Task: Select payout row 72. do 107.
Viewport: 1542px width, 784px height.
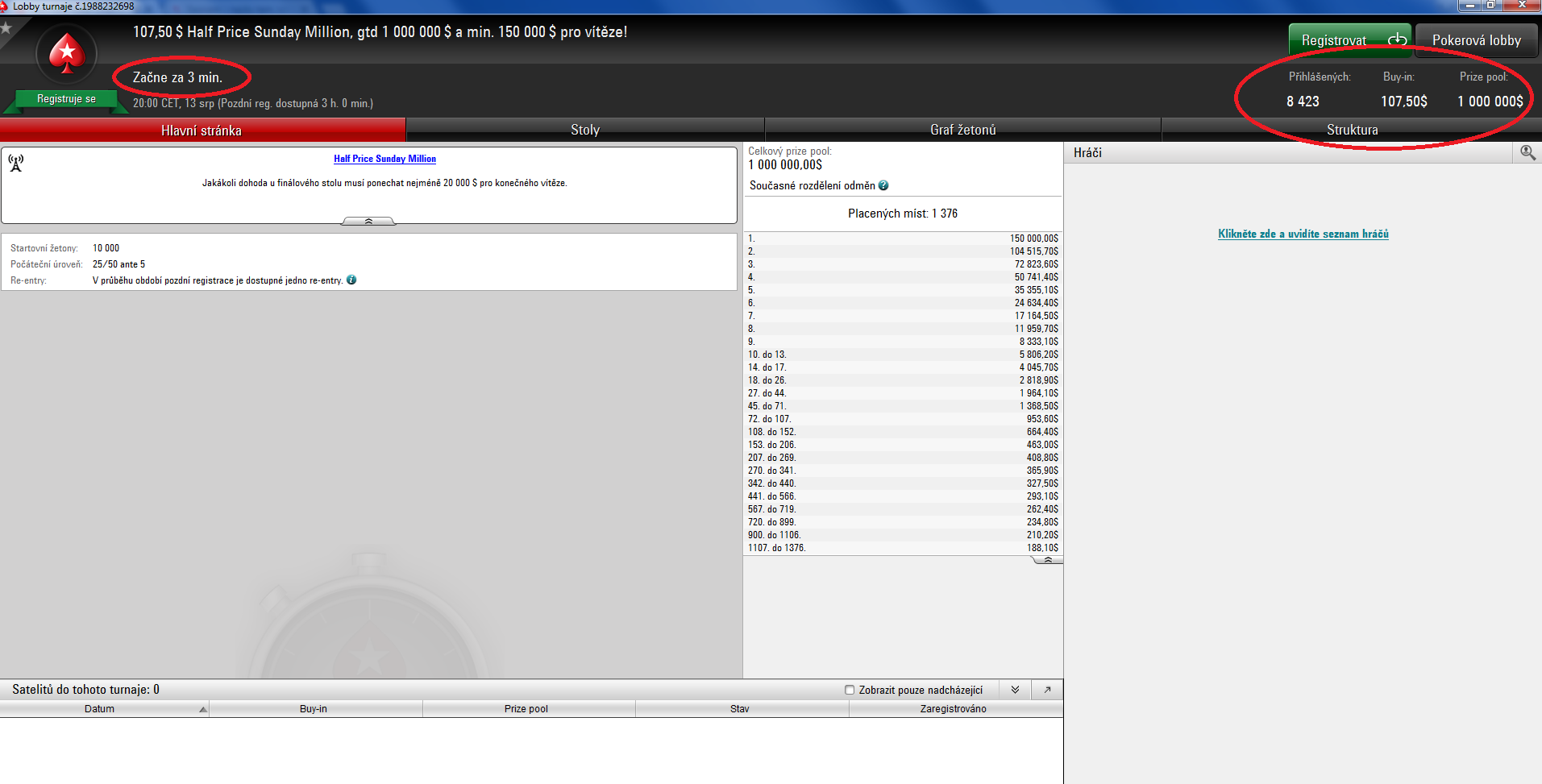Action: [903, 419]
